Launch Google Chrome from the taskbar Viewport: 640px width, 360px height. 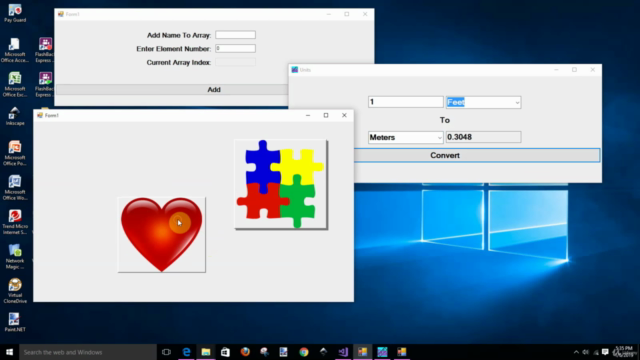tap(304, 352)
